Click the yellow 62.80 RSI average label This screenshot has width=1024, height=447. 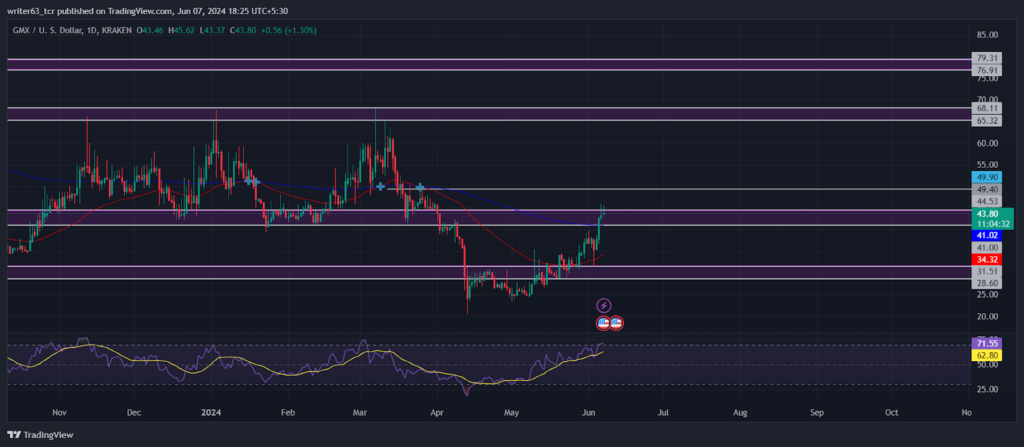point(985,356)
